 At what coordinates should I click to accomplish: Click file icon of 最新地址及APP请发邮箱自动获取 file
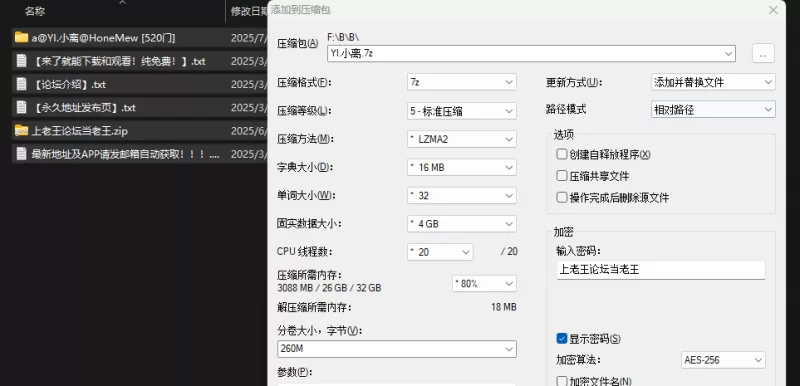21,153
